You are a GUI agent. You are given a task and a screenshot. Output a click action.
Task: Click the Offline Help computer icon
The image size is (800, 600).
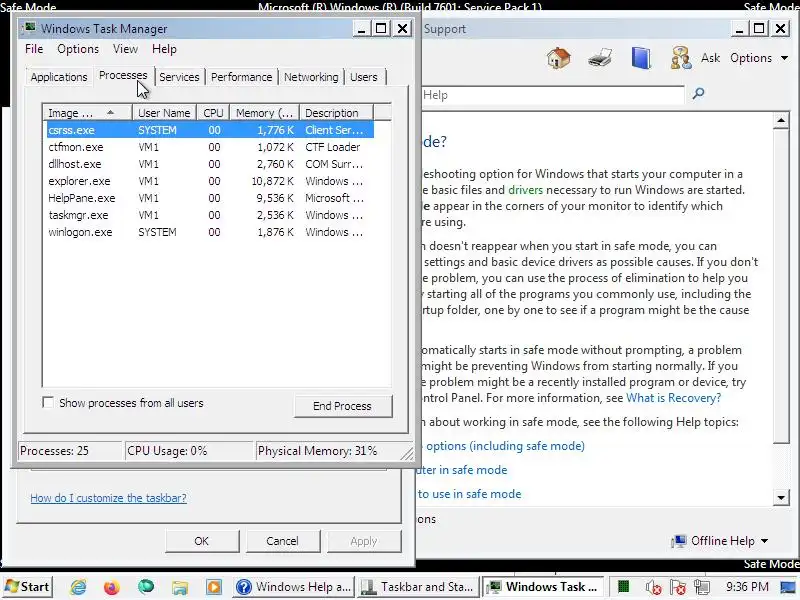click(679, 541)
